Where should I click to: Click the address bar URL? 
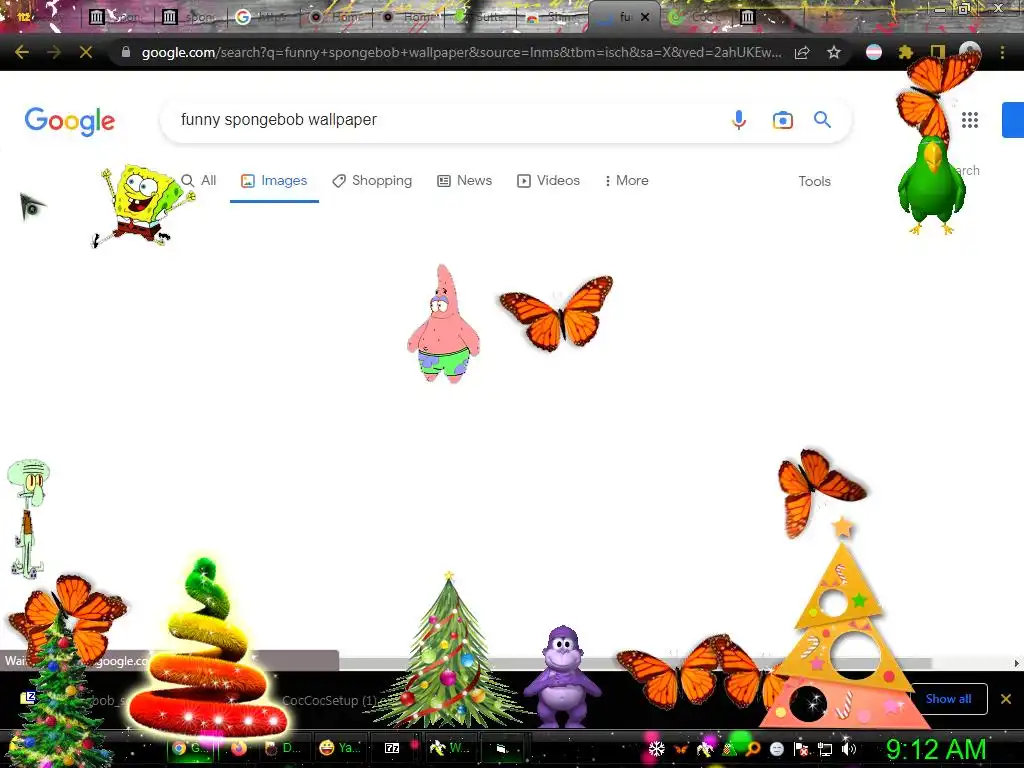click(461, 52)
